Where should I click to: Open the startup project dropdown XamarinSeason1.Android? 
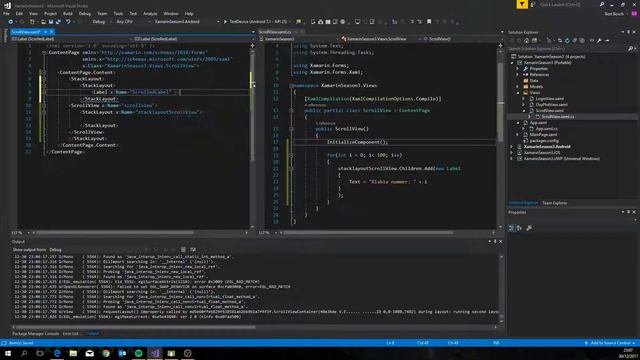(x=187, y=22)
